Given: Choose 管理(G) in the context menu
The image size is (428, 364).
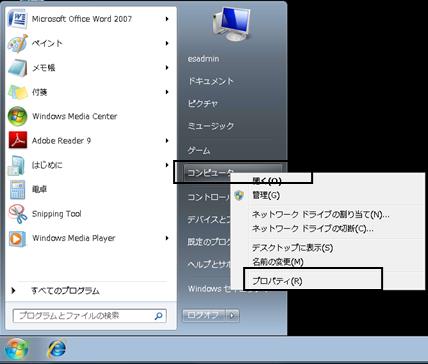Looking at the screenshot, I should pyautogui.click(x=266, y=195).
